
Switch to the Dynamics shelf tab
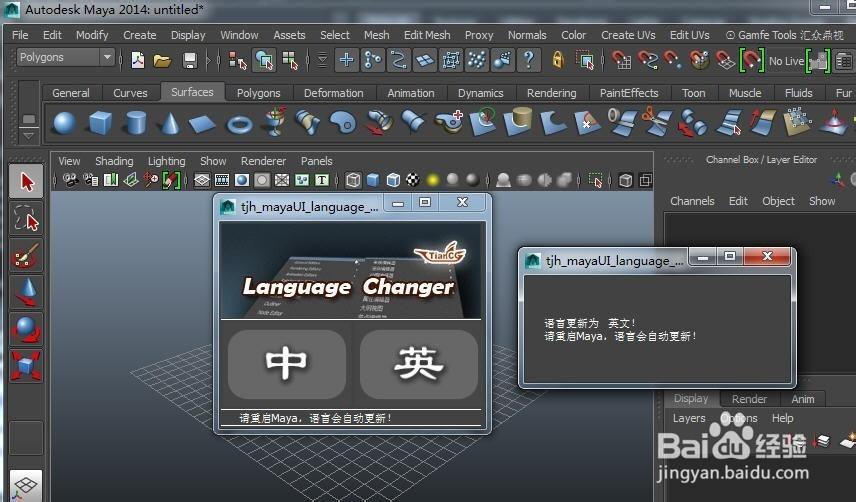click(480, 93)
